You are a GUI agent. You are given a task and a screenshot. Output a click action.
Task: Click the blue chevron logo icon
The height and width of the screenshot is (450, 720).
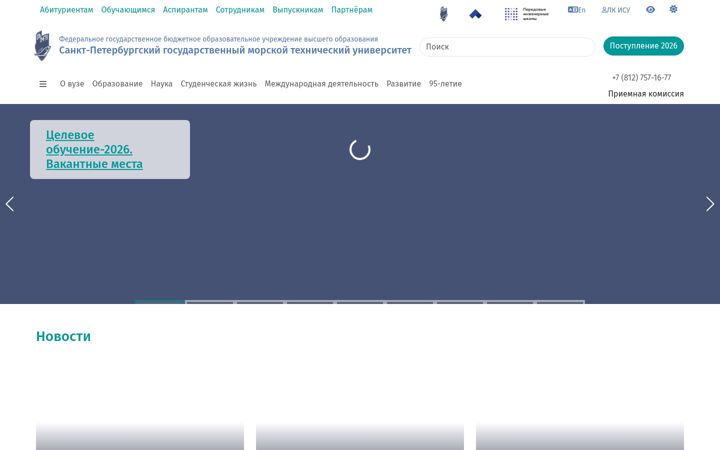475,14
